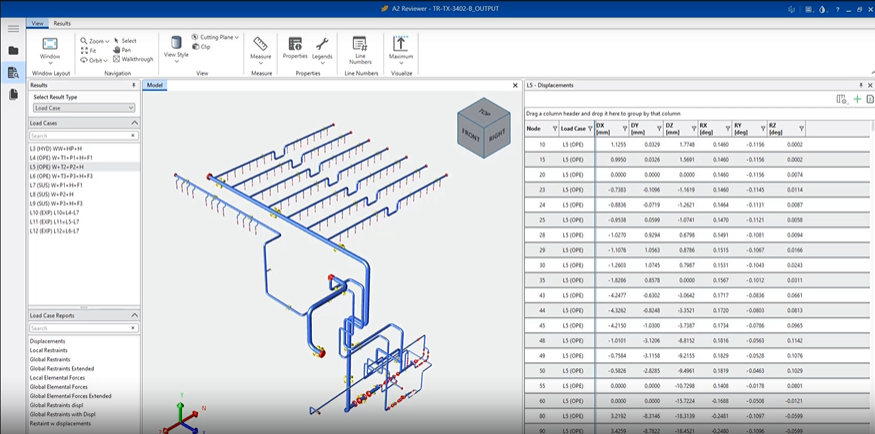Click the Fit view icon
875x434 pixels.
[84, 50]
